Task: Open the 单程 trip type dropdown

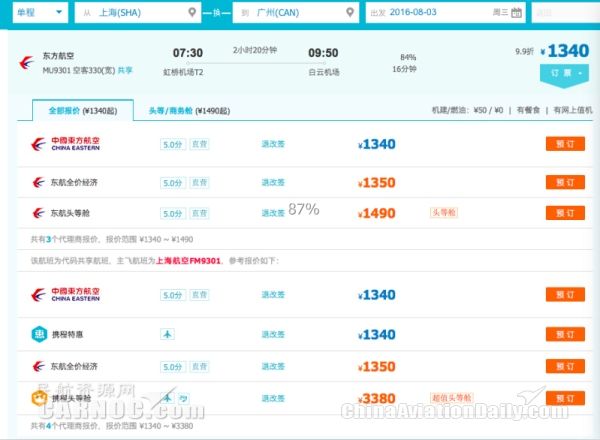Action: tap(40, 12)
